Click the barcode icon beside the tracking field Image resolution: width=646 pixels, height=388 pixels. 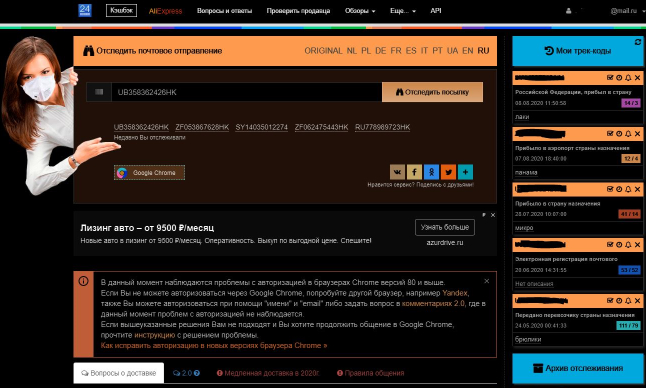99,92
